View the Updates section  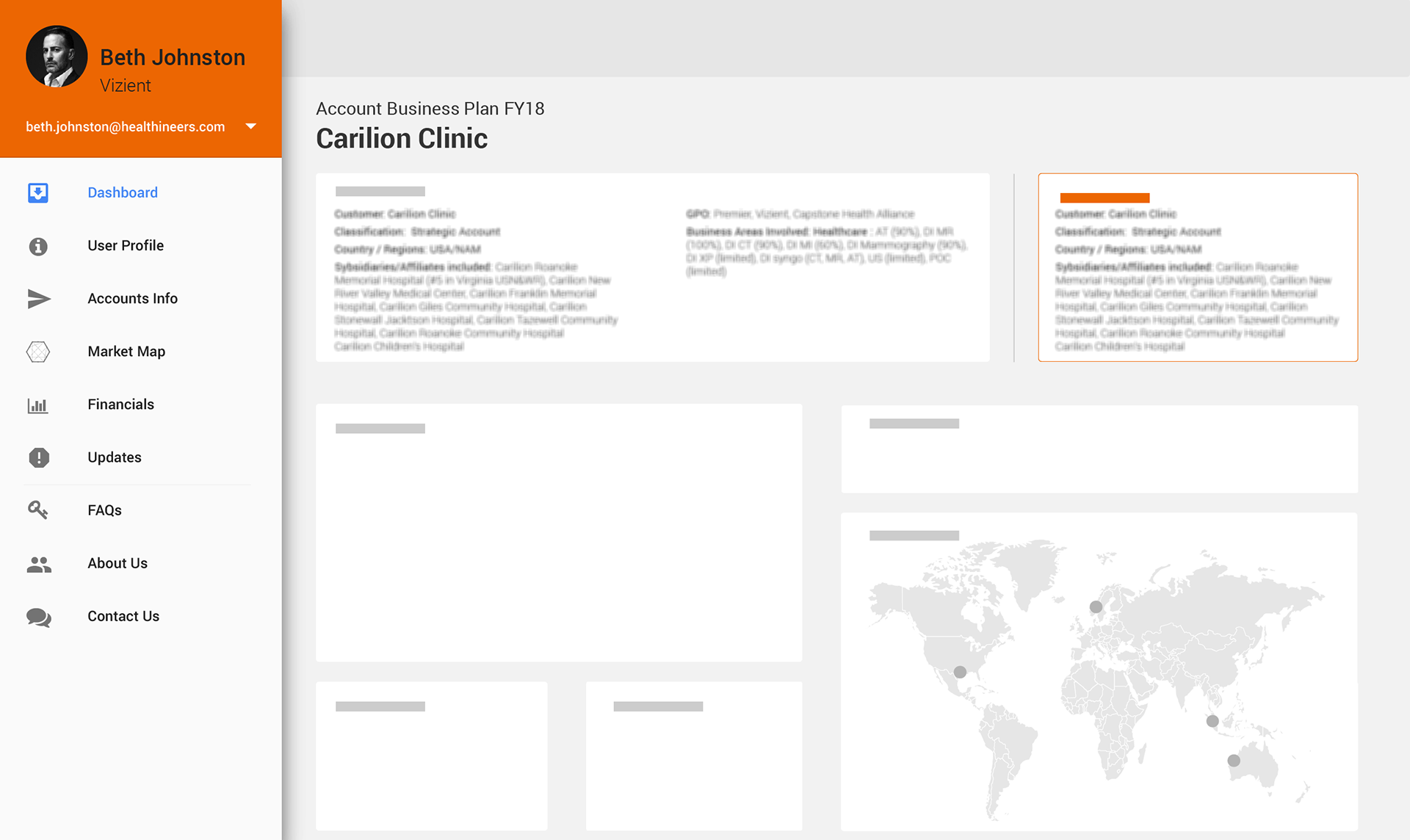[x=115, y=457]
